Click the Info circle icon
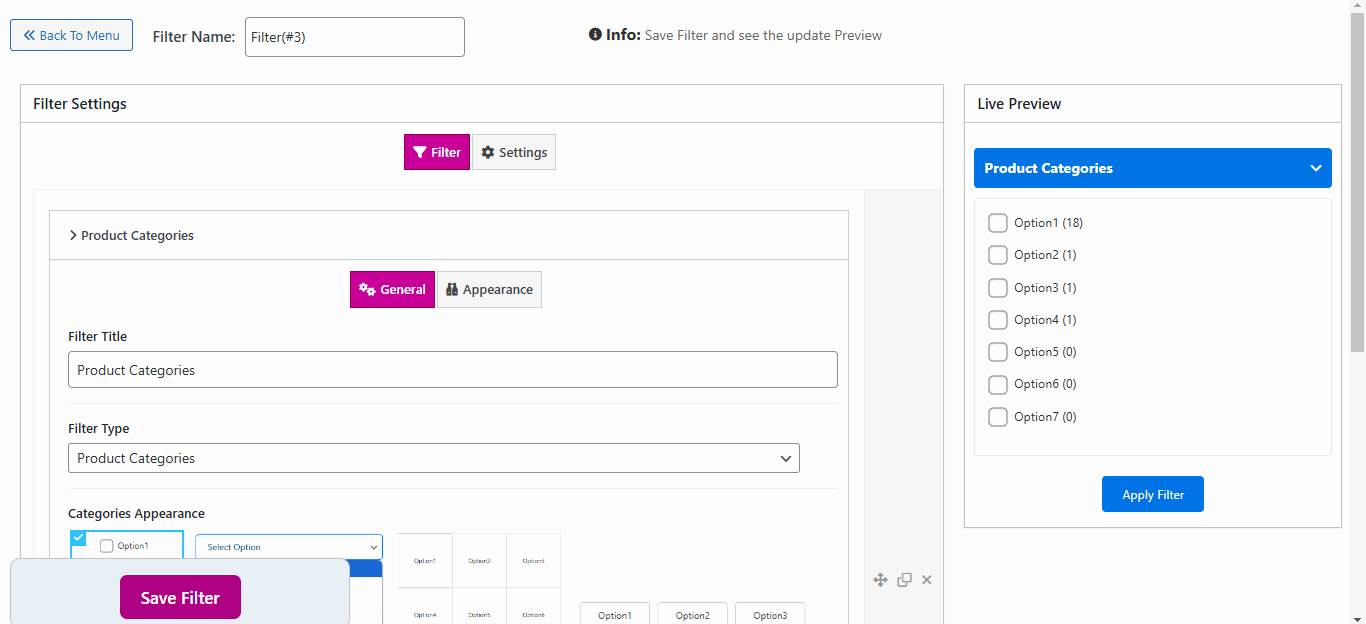The height and width of the screenshot is (624, 1366). [595, 35]
